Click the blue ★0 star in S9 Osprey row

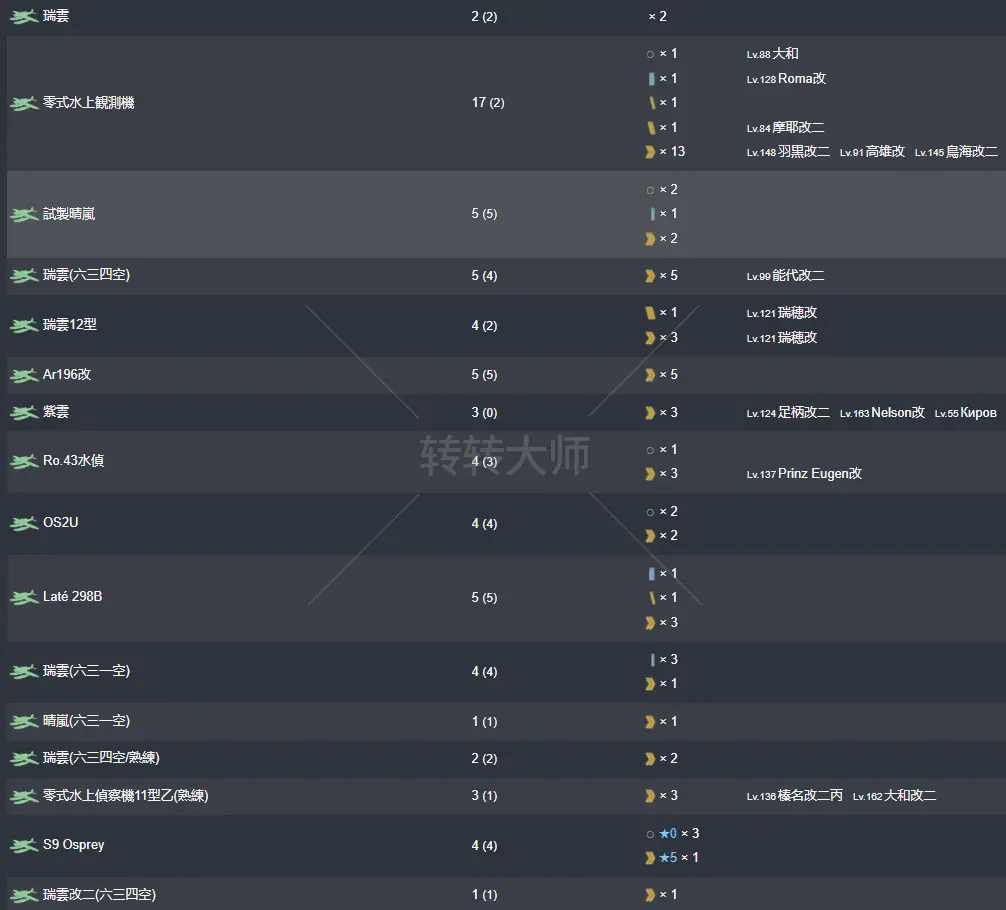click(x=667, y=834)
